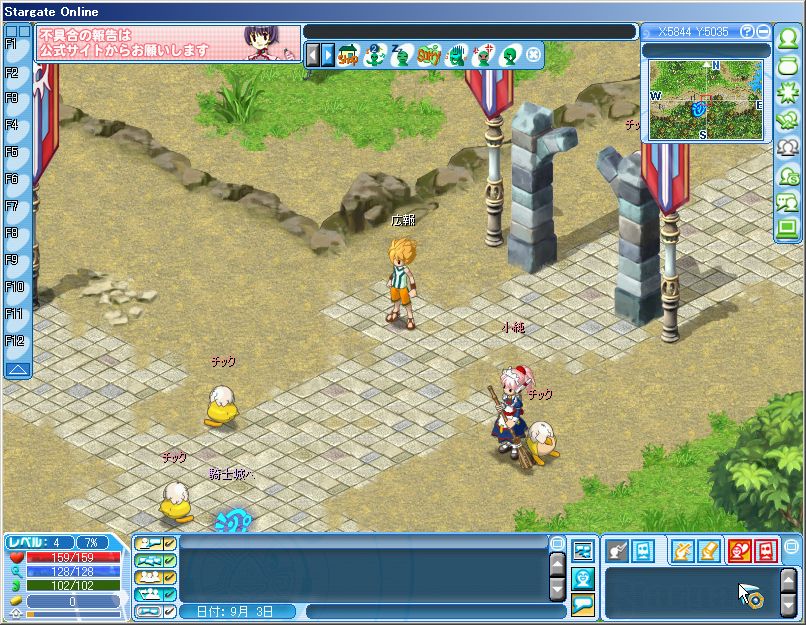Select the bottom gray channel icon
806x625 pixels.
point(150,611)
